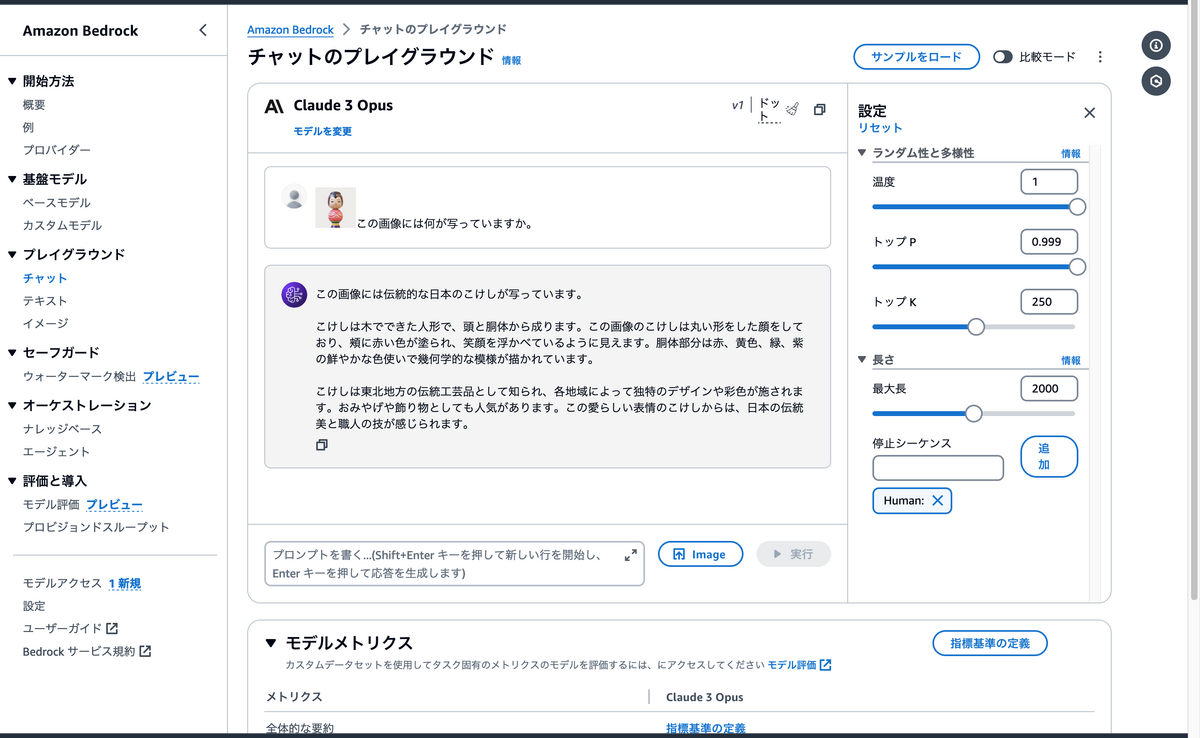Collapse the 開始方法 sidebar section
The height and width of the screenshot is (738, 1200).
click(x=12, y=81)
